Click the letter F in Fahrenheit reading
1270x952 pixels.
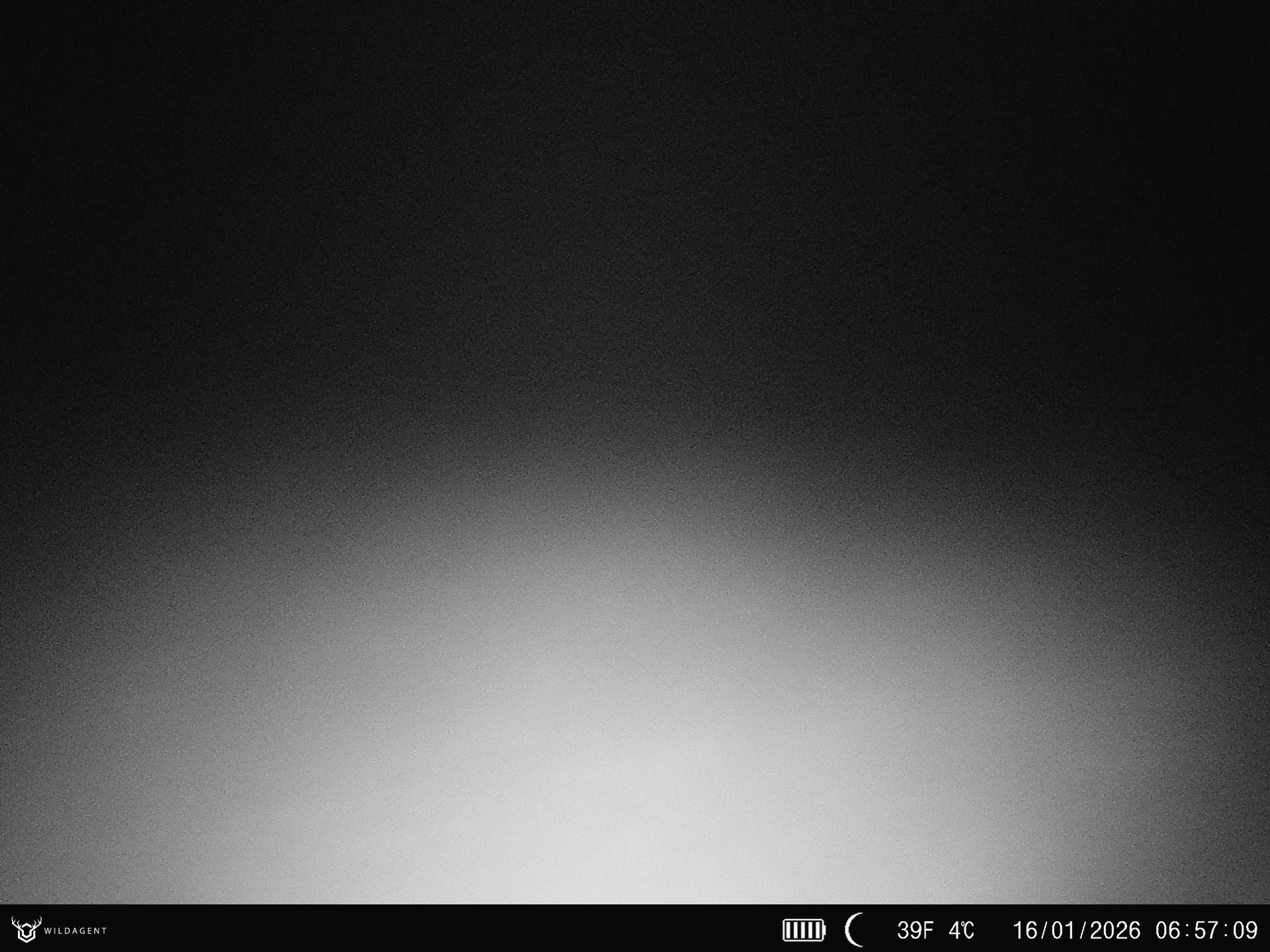927,930
